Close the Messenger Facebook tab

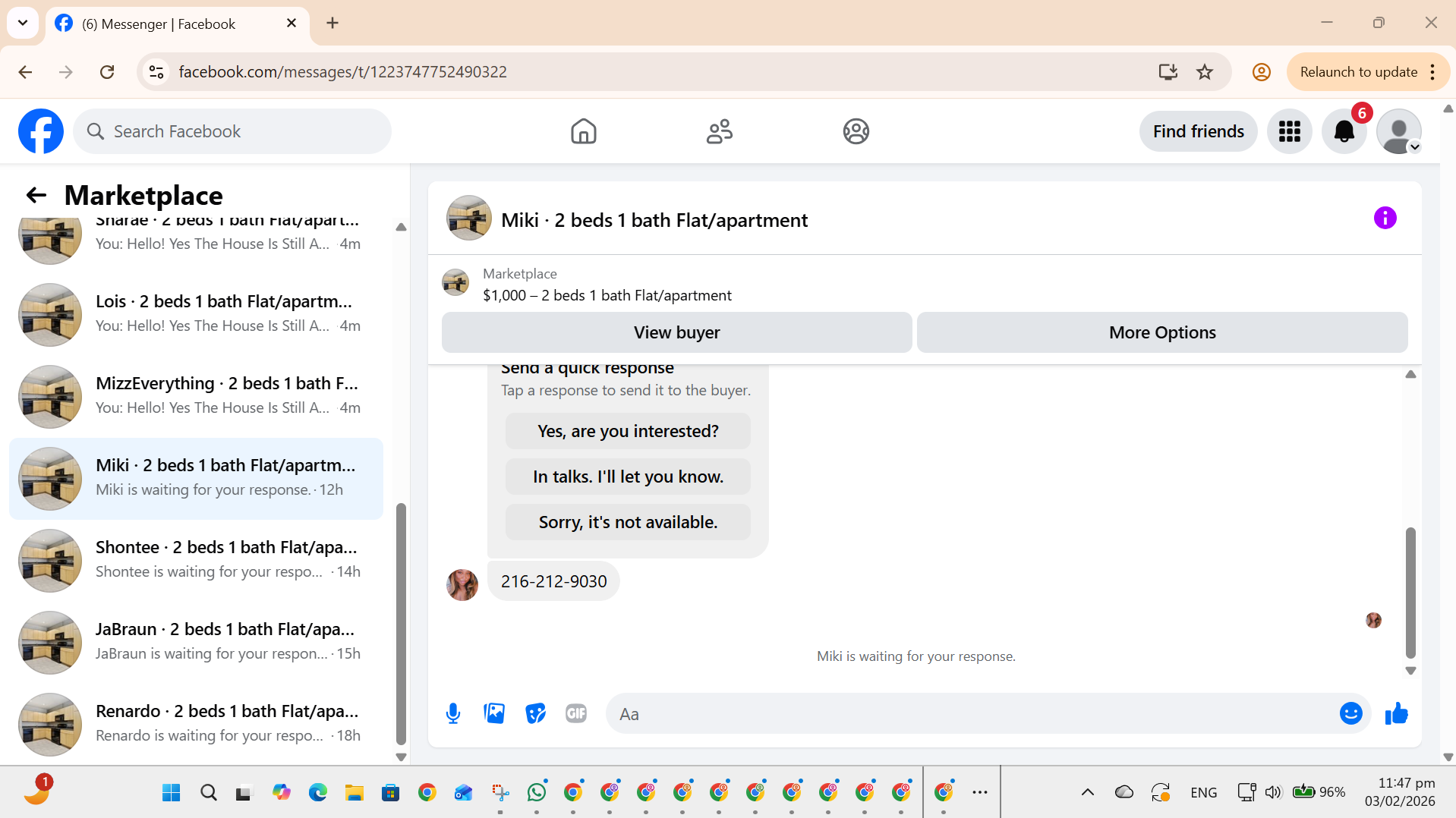[292, 24]
